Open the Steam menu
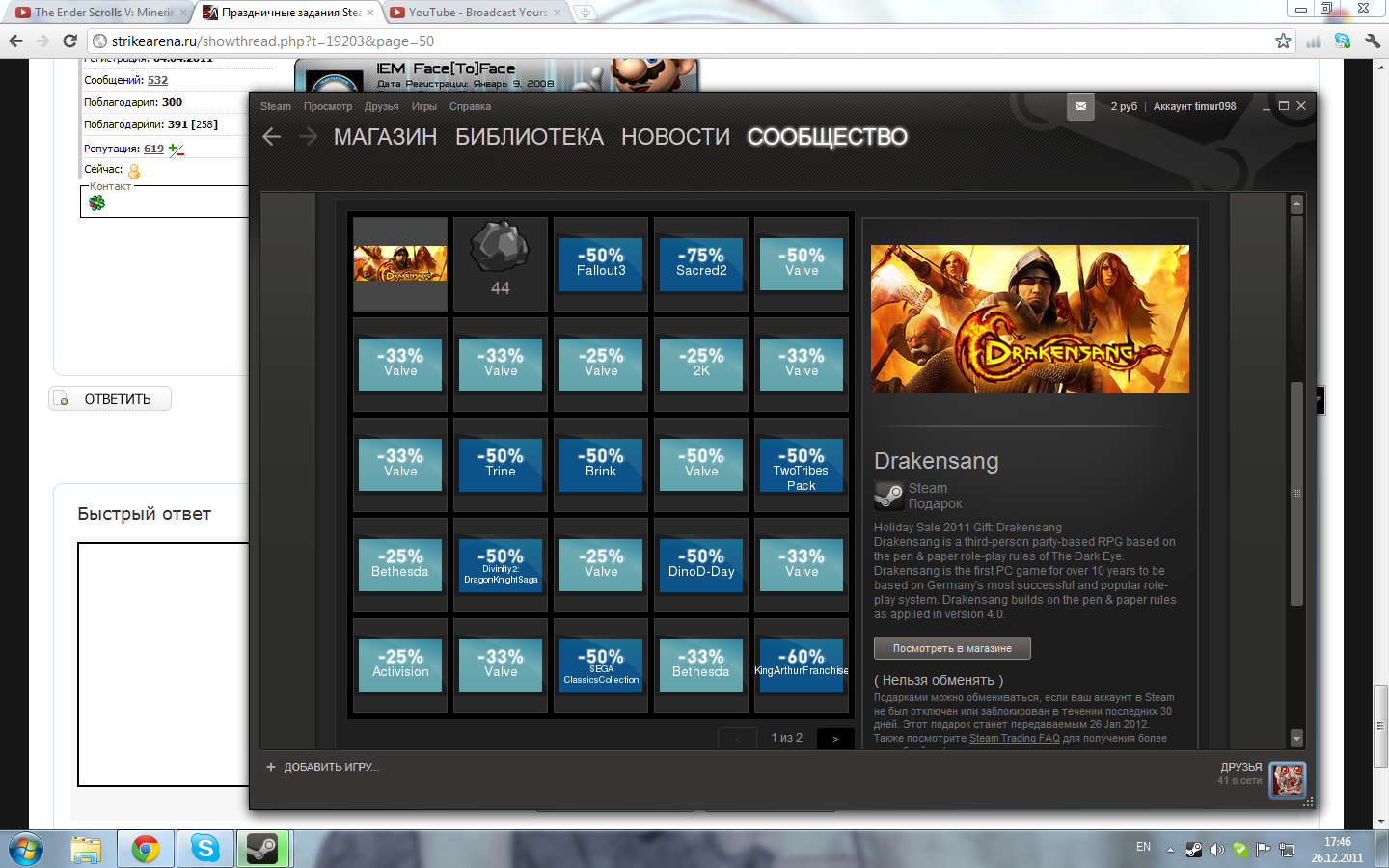Viewport: 1389px width, 868px height. 276,106
